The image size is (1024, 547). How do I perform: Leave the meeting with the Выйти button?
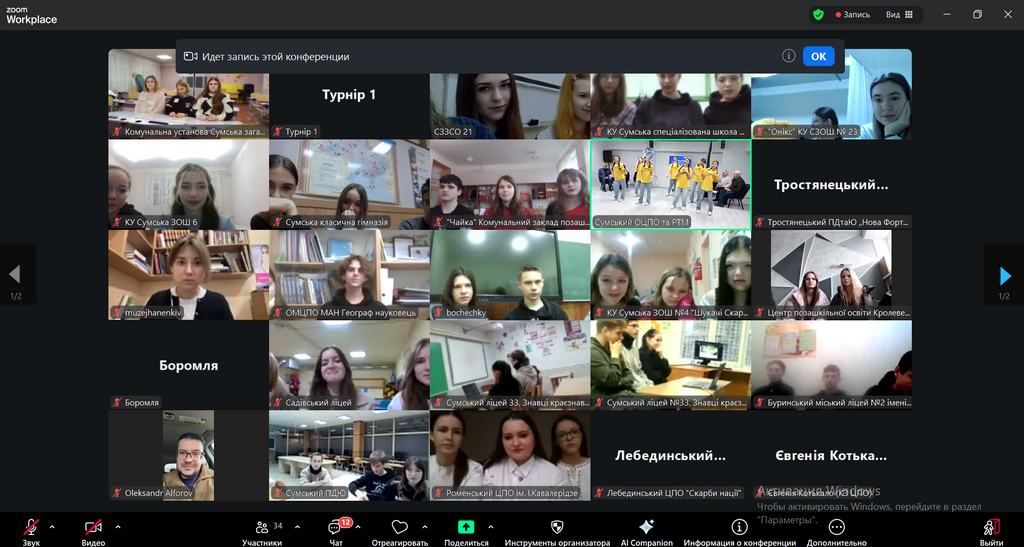tap(991, 528)
